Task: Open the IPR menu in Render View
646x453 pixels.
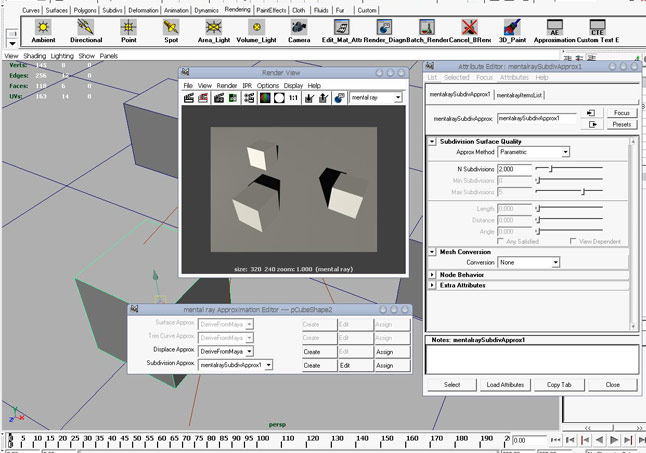Action: click(x=247, y=86)
